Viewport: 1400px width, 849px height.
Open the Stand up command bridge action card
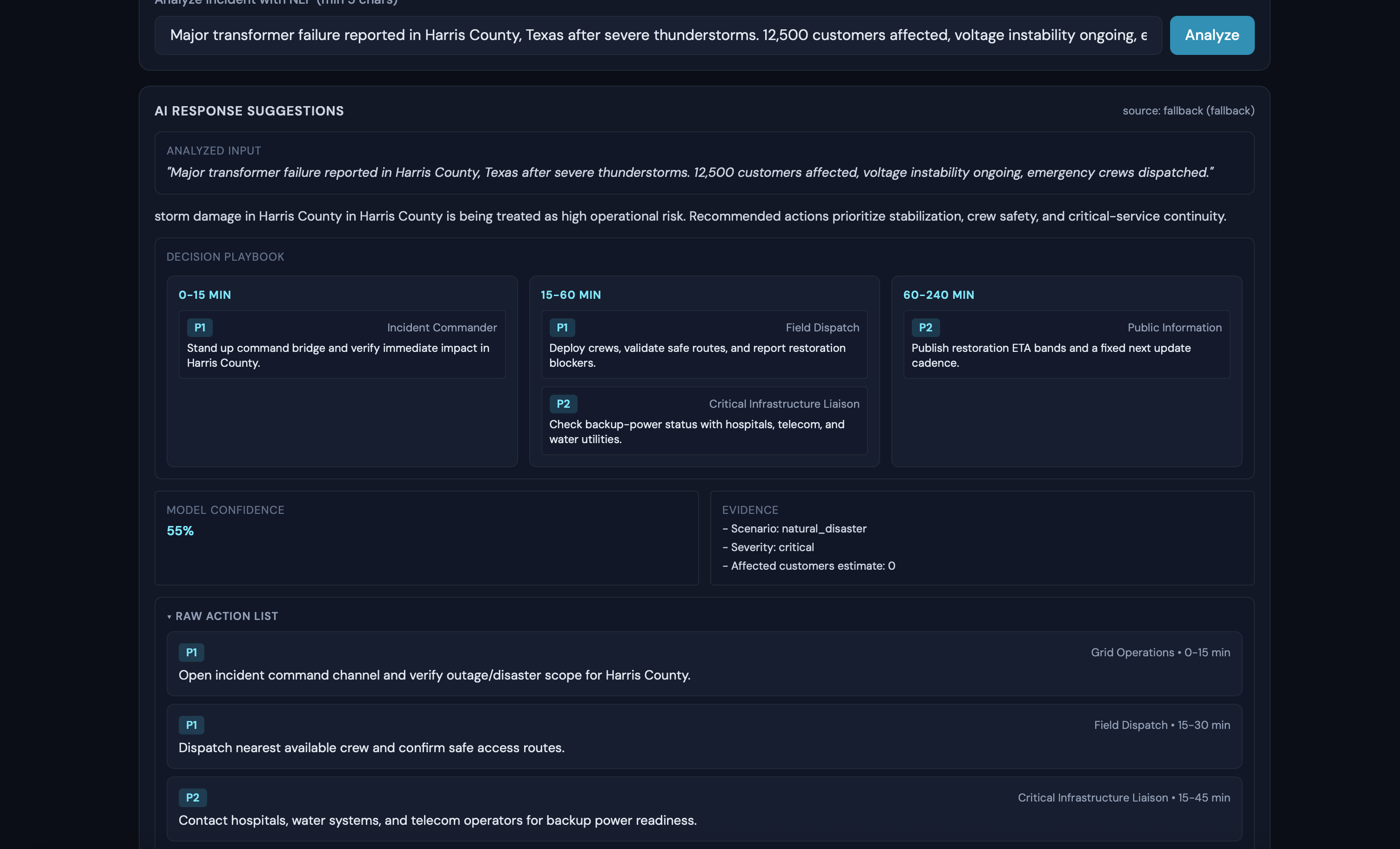[342, 355]
